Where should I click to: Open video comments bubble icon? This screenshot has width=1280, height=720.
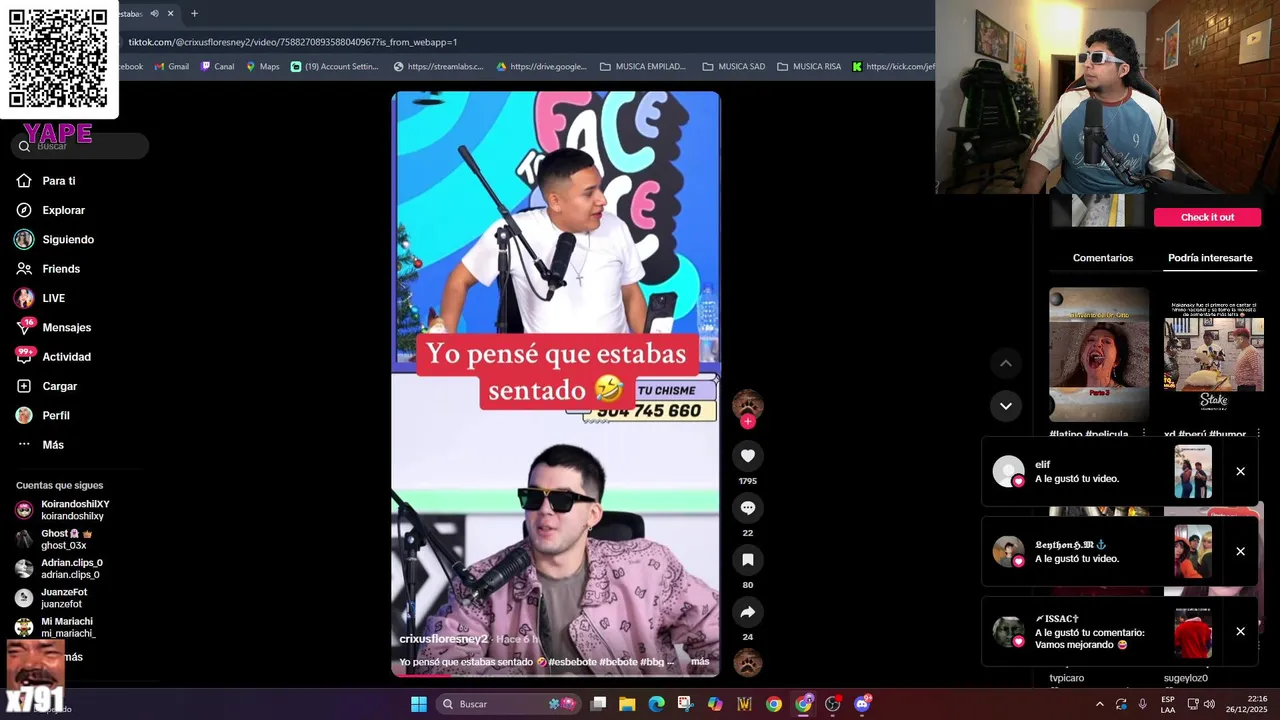(x=747, y=508)
